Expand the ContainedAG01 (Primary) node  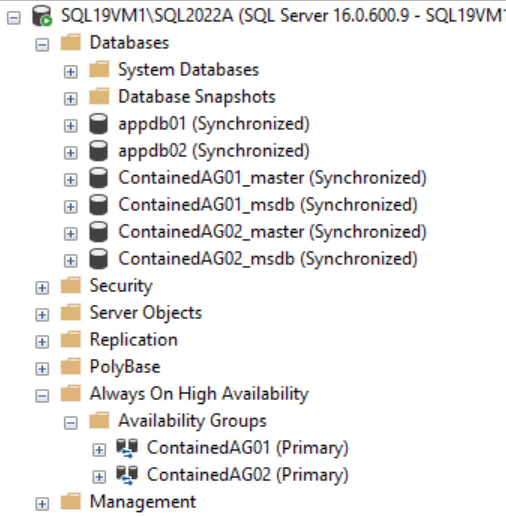click(x=99, y=450)
